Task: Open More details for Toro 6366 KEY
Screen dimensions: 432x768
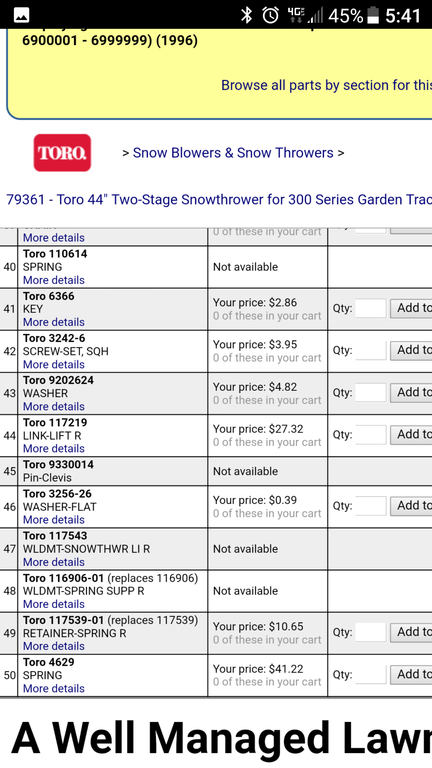Action: [54, 322]
